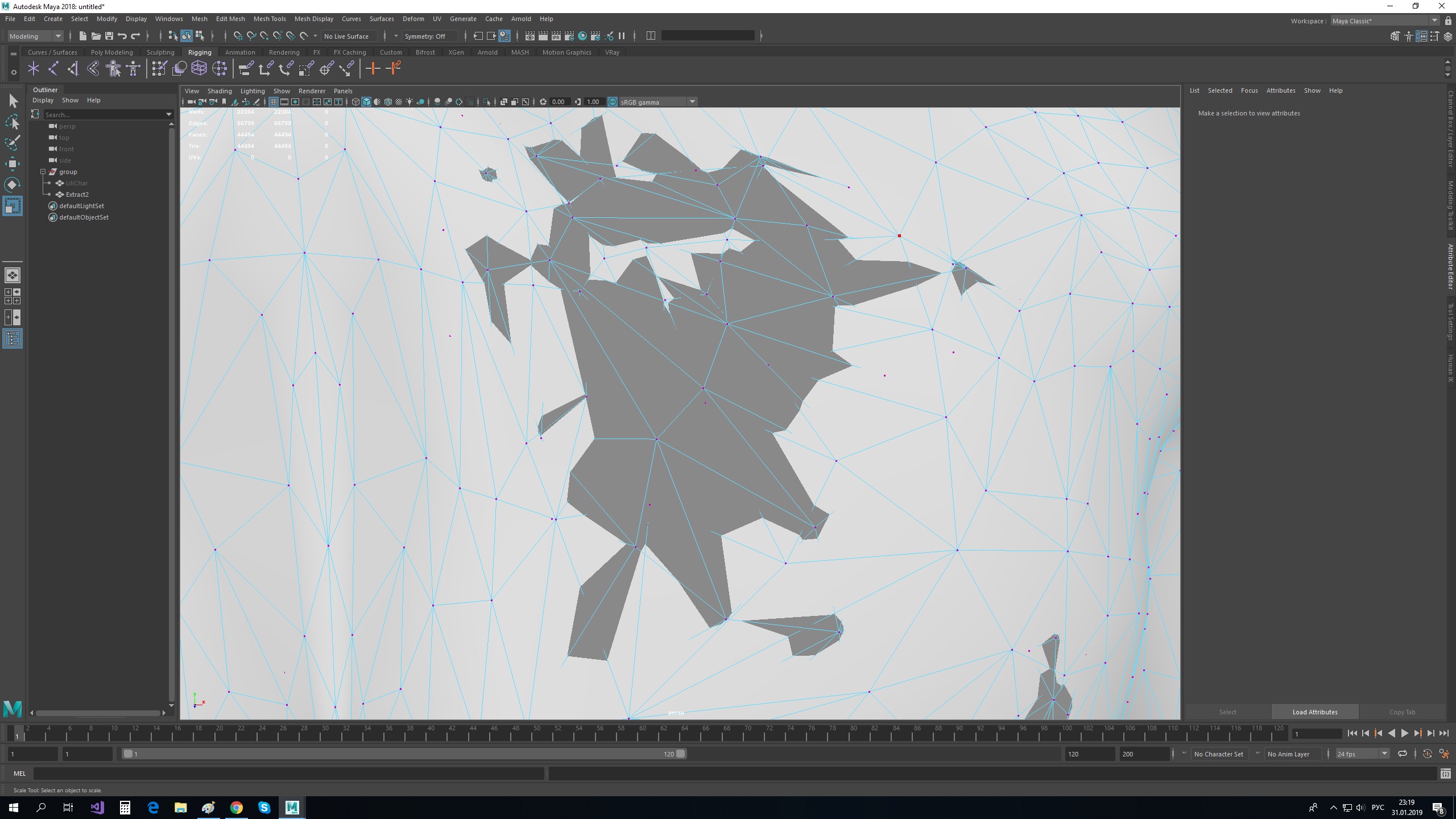Enable Smooth Shade All in the viewport toolbar

pos(366,102)
